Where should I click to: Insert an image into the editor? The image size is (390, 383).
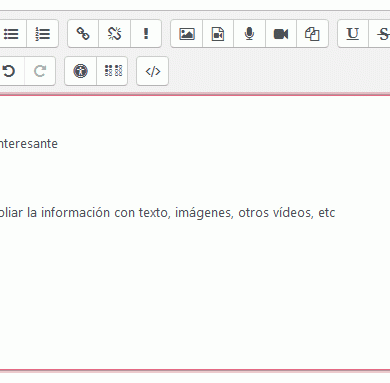pos(187,34)
